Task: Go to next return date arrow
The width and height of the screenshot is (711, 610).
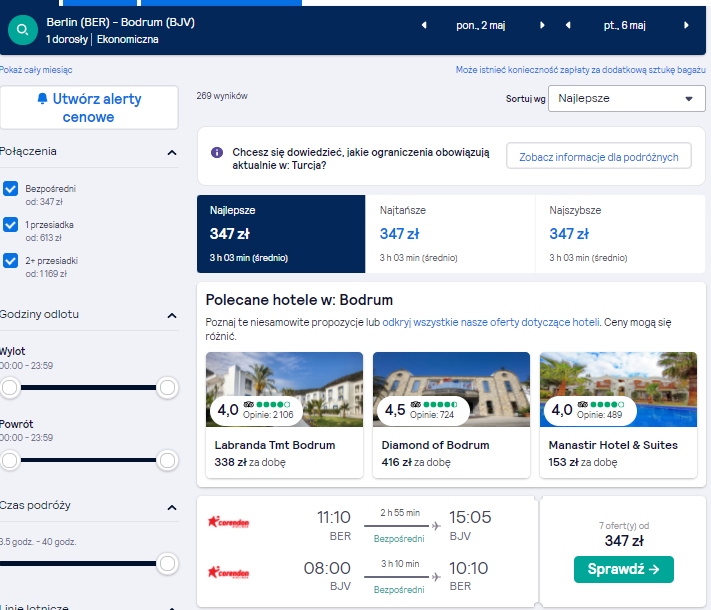Action: point(686,25)
